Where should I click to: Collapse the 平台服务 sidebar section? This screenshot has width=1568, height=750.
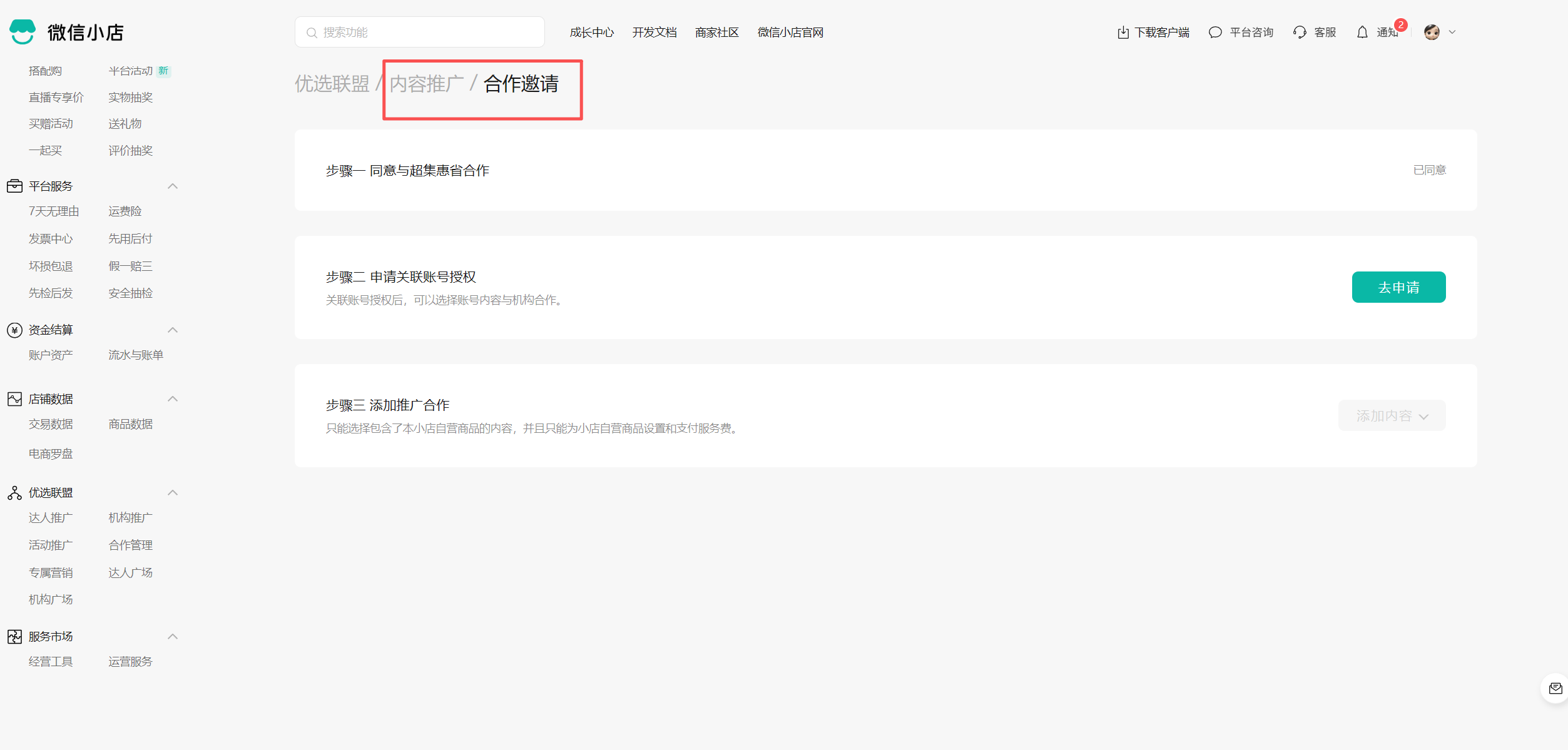pos(173,186)
